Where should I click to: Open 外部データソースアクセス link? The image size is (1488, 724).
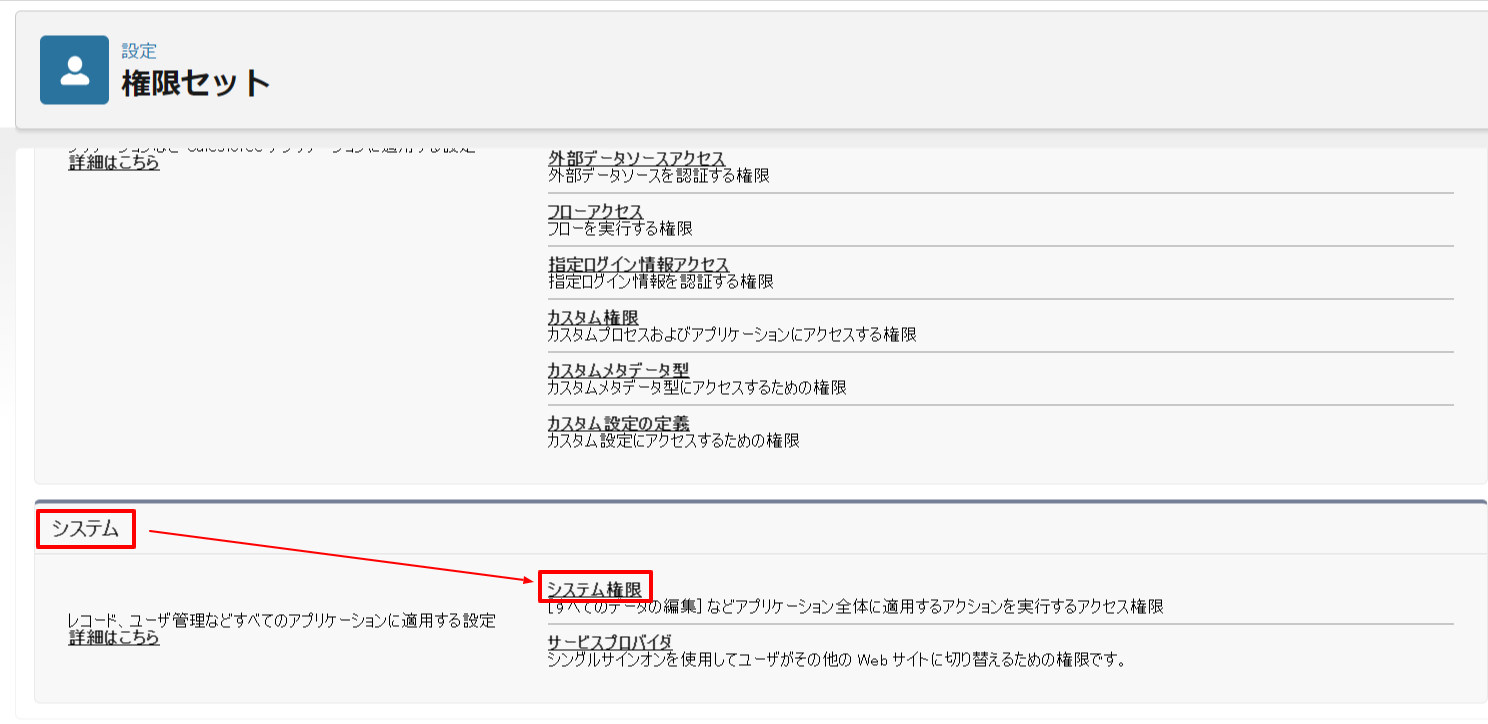[636, 158]
